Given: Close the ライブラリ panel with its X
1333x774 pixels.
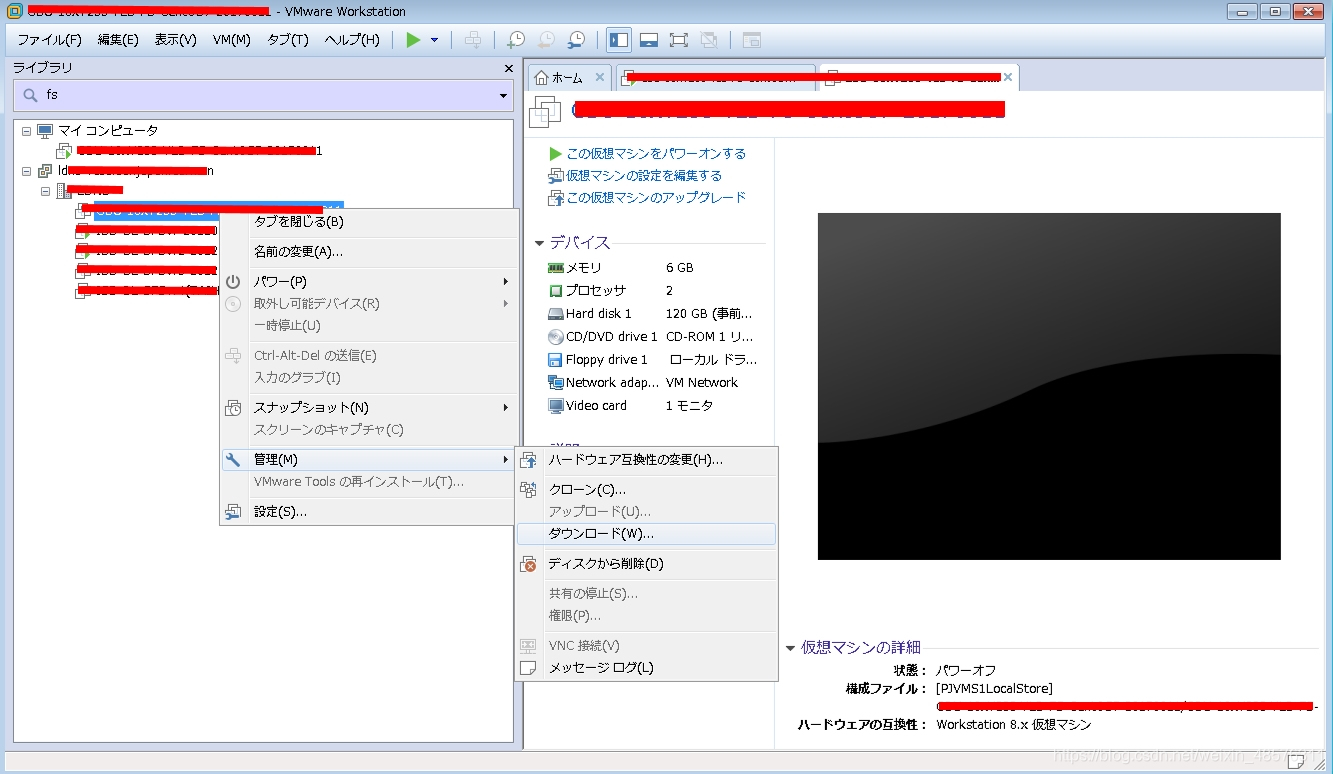Looking at the screenshot, I should pos(508,68).
